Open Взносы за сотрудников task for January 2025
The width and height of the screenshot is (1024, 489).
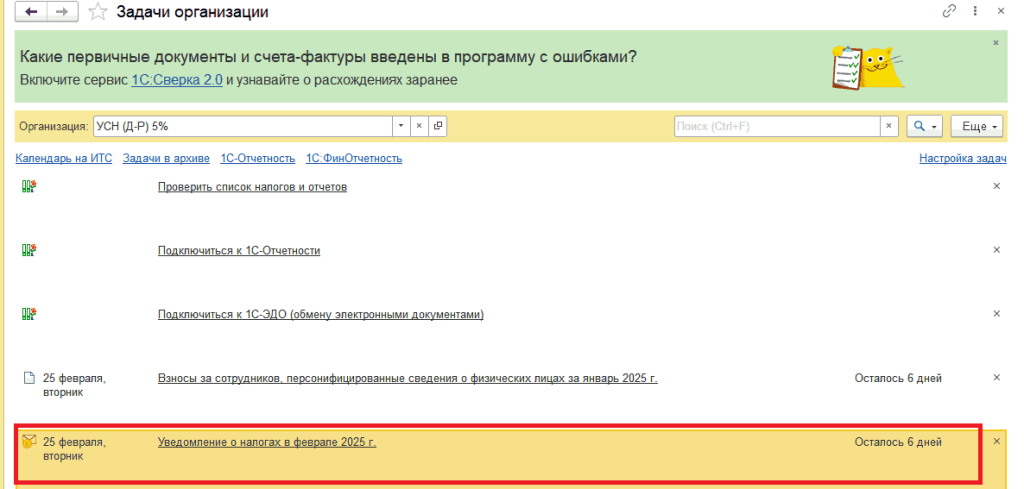(x=408, y=379)
